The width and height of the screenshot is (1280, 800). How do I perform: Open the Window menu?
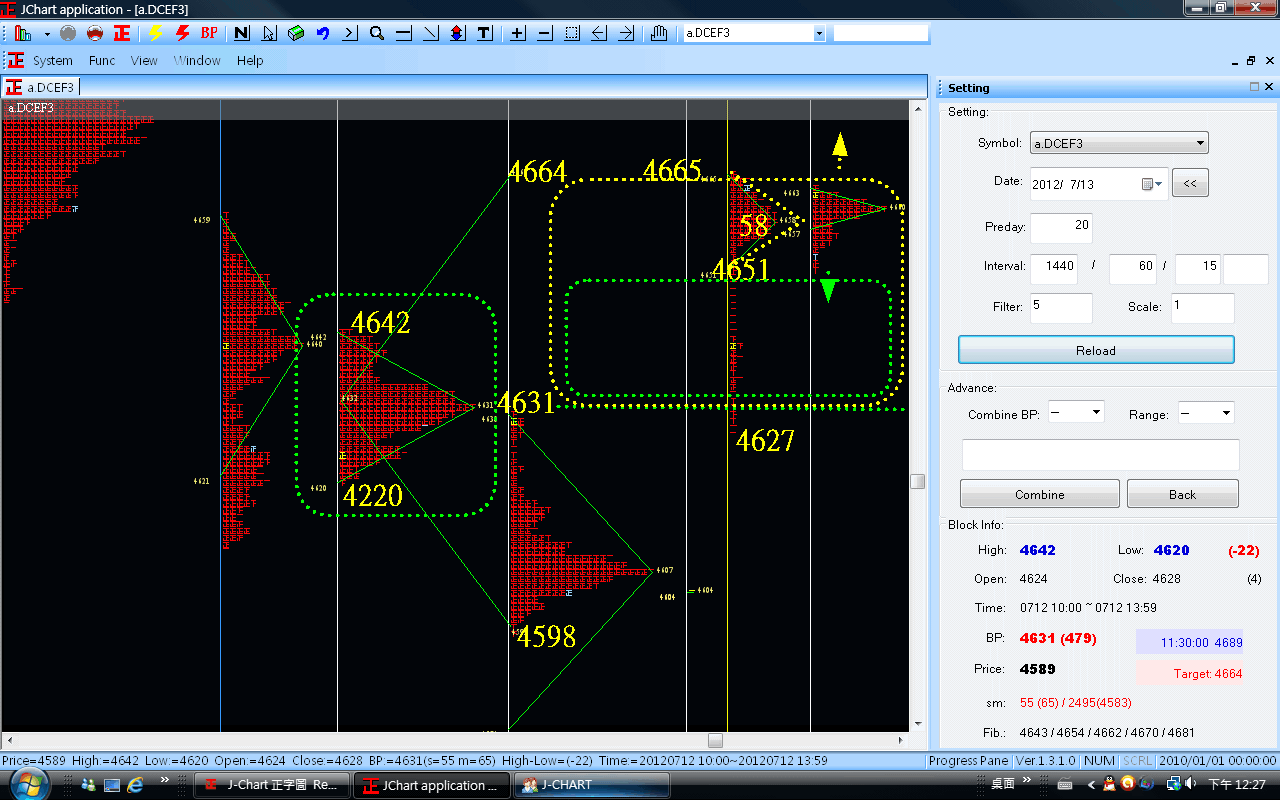[197, 60]
